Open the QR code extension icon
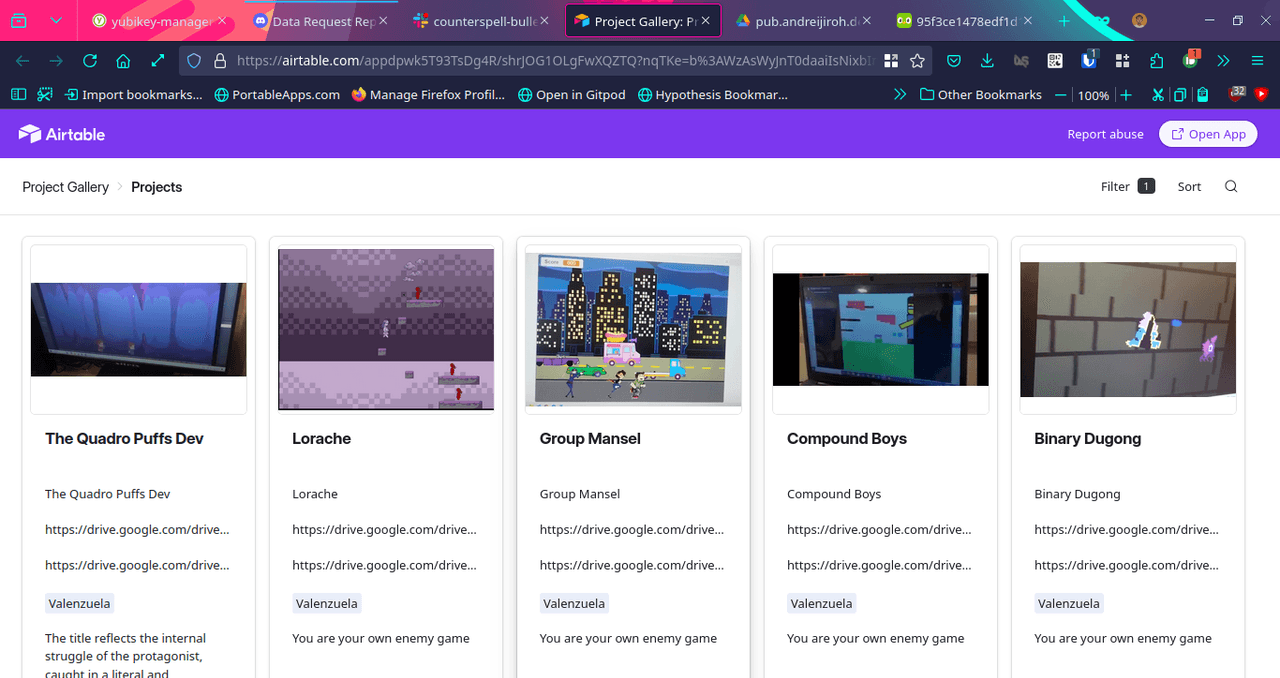This screenshot has height=678, width=1280. pyautogui.click(x=1055, y=61)
